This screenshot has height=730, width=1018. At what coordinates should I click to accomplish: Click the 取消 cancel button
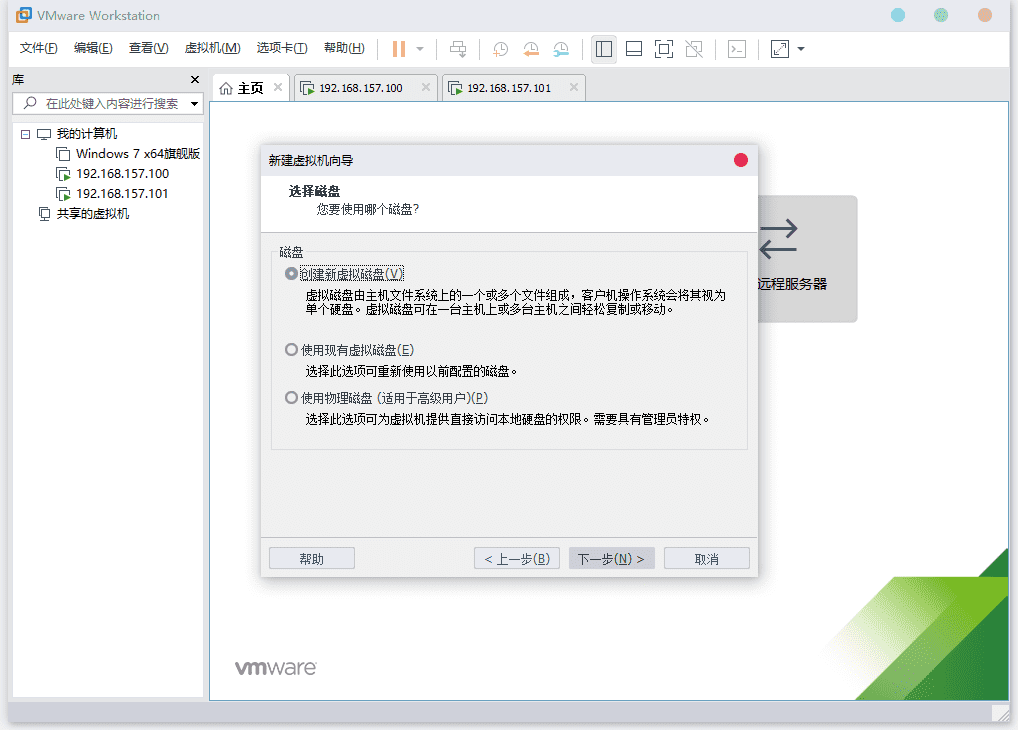tap(706, 559)
